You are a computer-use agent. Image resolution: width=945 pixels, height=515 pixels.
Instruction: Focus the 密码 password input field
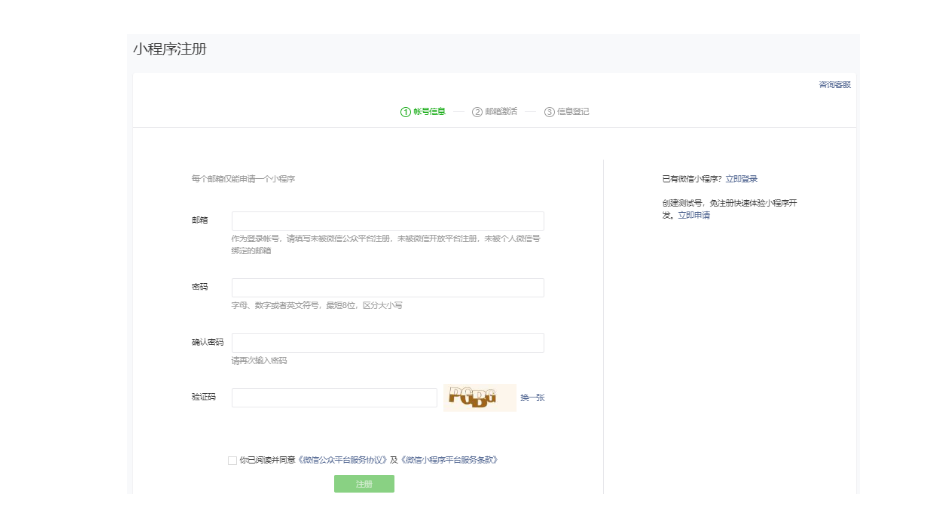(x=388, y=287)
